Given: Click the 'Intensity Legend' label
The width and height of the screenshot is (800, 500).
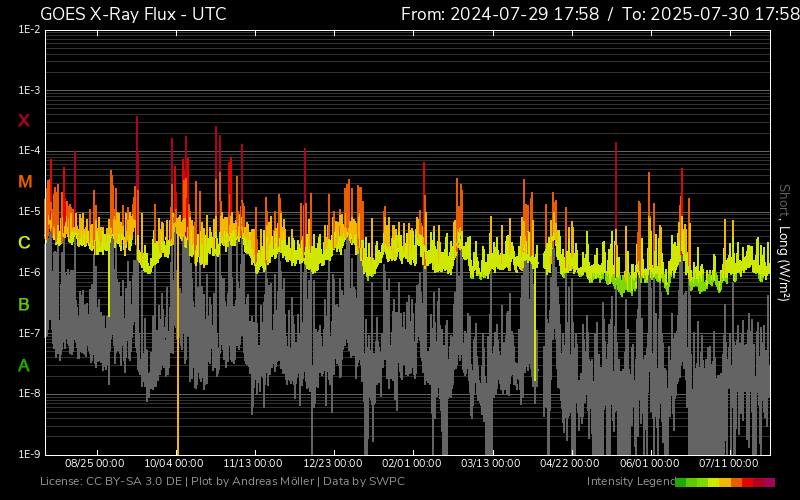Looking at the screenshot, I should (x=631, y=481).
